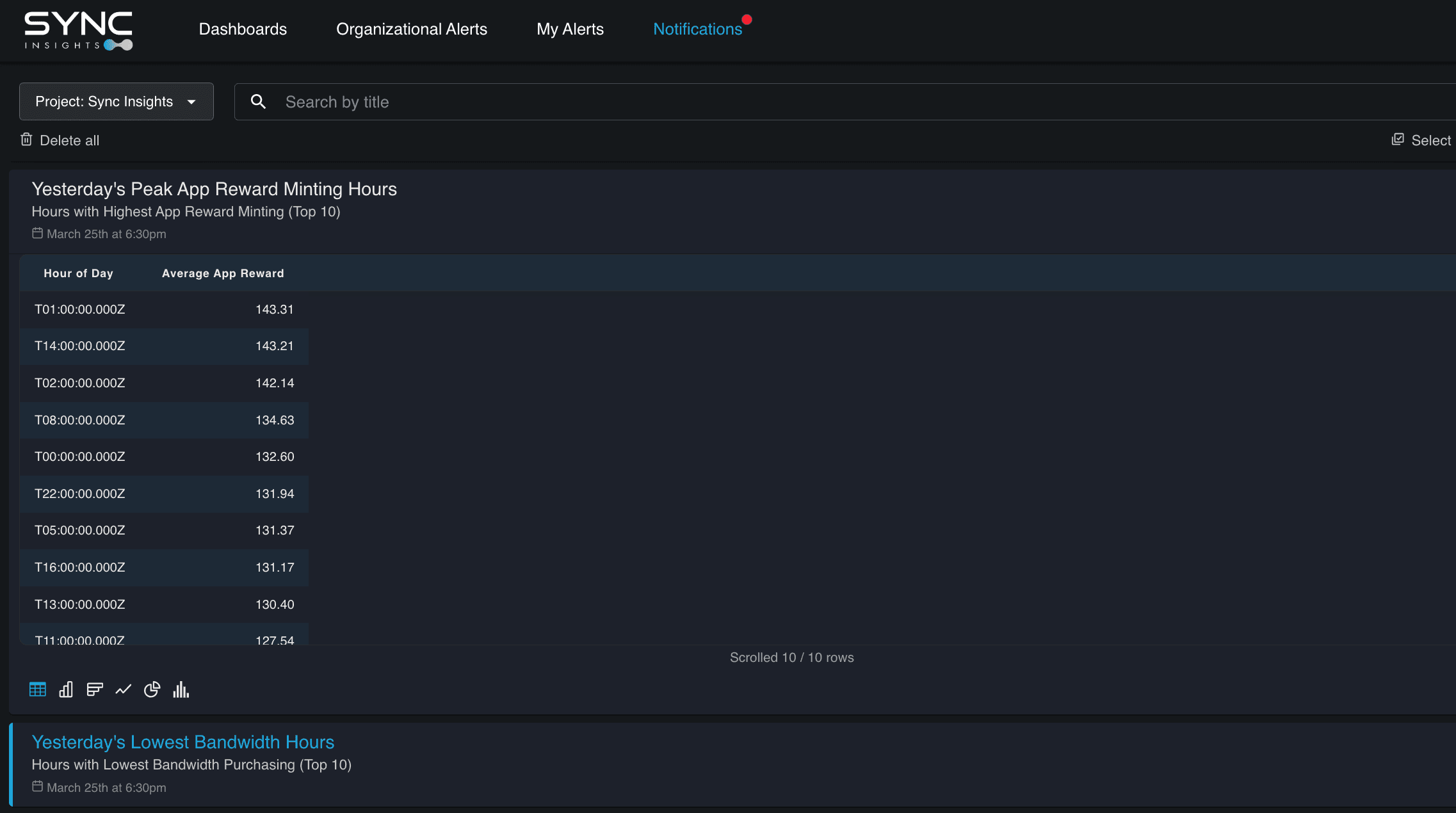The image size is (1456, 813).
Task: Enable Select mode for notifications
Action: (x=1421, y=140)
